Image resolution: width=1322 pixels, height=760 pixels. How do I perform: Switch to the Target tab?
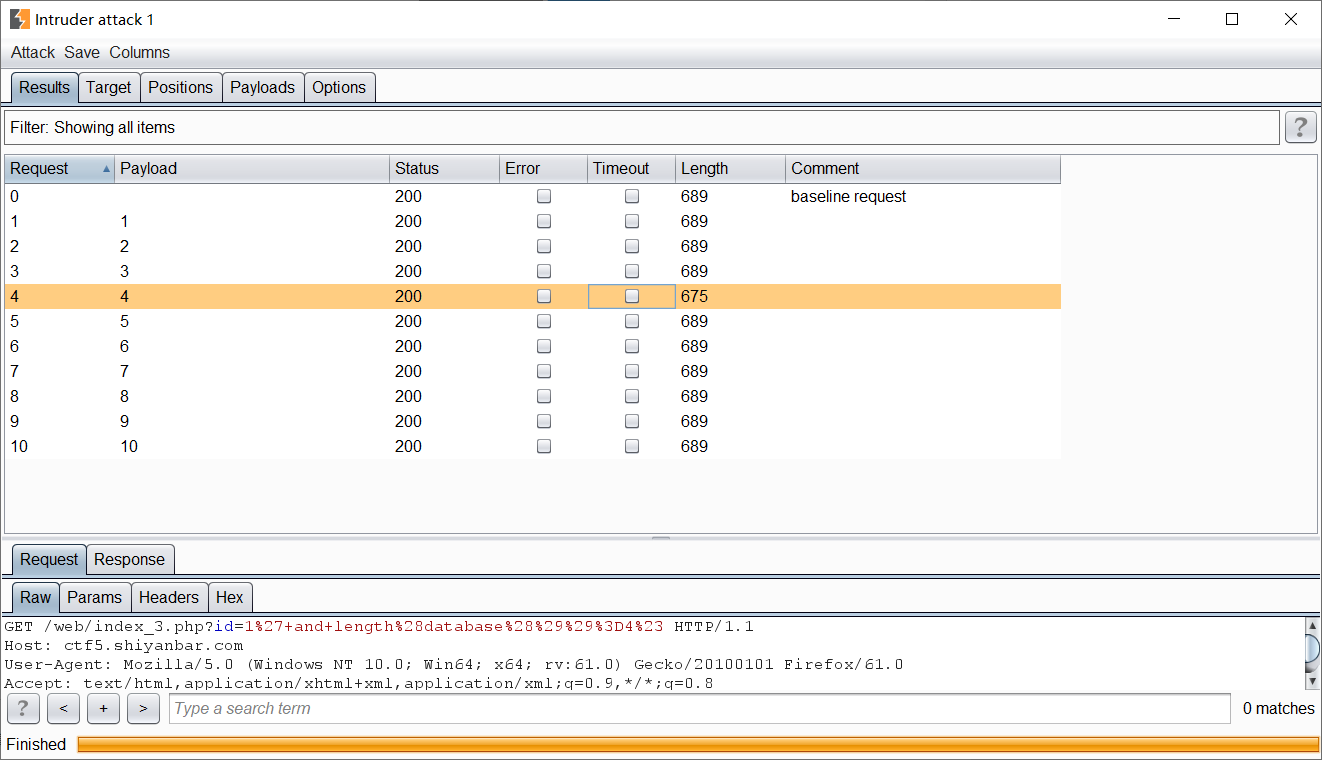pyautogui.click(x=109, y=88)
